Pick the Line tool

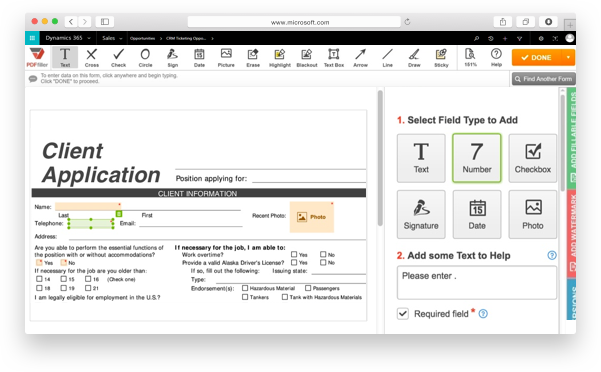[388, 57]
